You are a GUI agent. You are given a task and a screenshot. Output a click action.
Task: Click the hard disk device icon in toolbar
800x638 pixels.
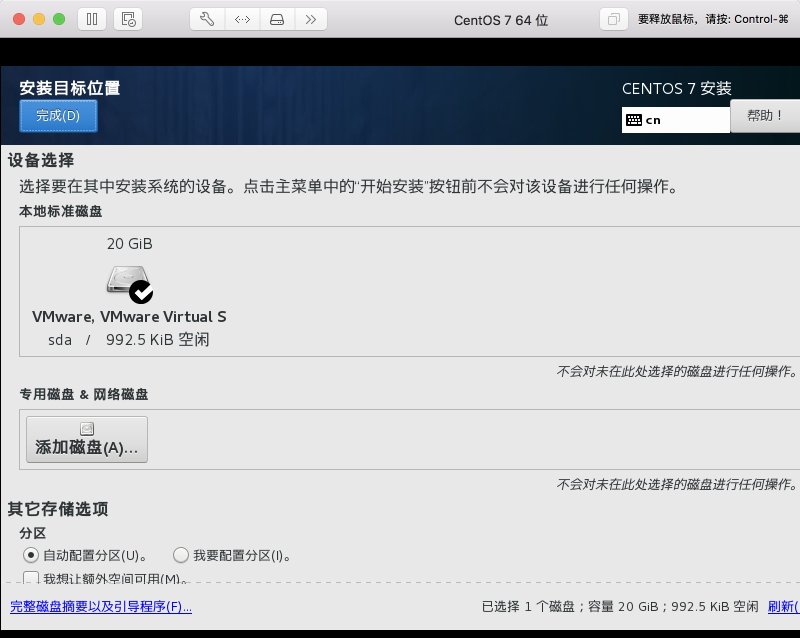pos(277,19)
